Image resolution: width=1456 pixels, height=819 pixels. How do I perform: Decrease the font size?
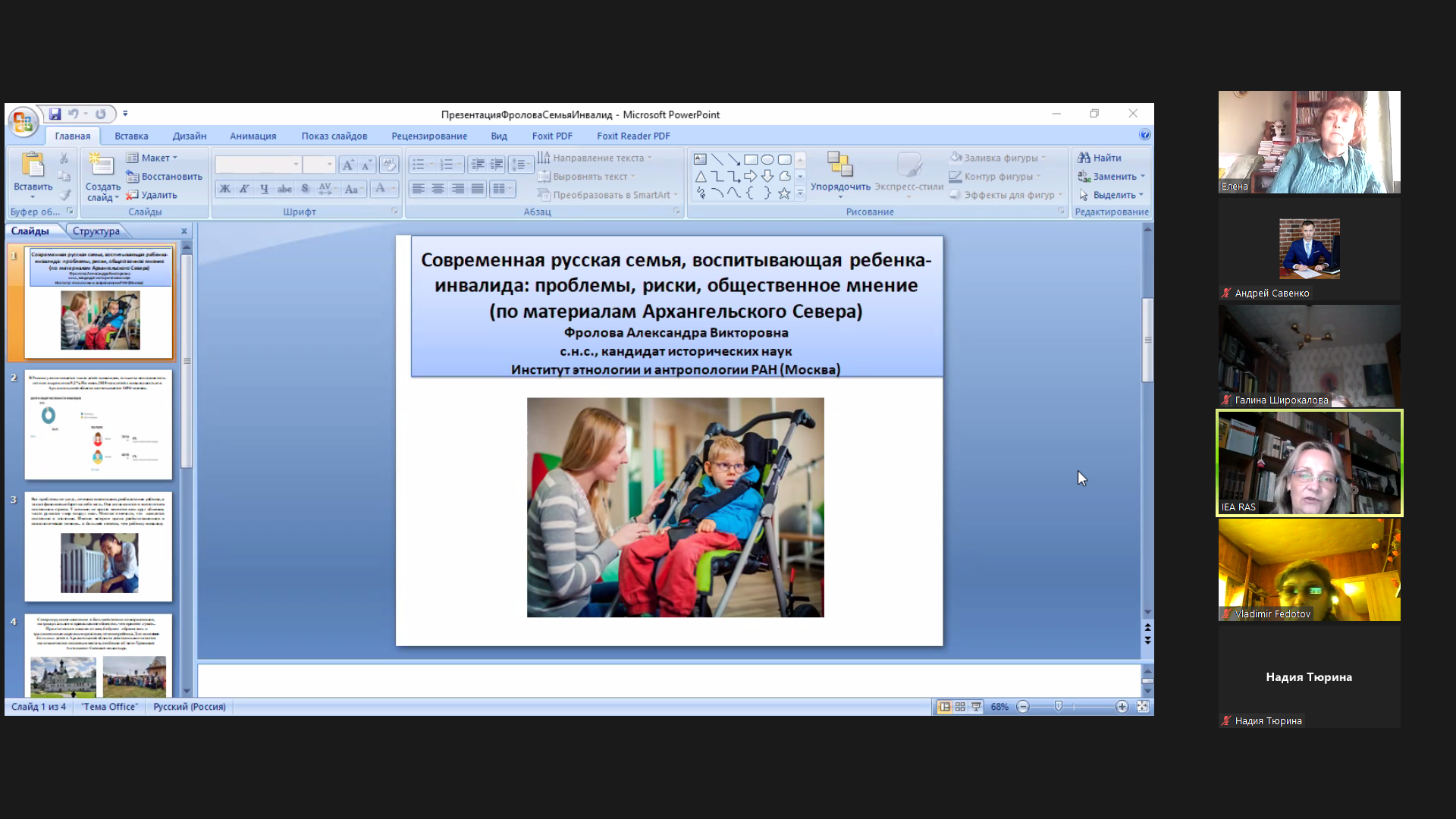(x=366, y=165)
